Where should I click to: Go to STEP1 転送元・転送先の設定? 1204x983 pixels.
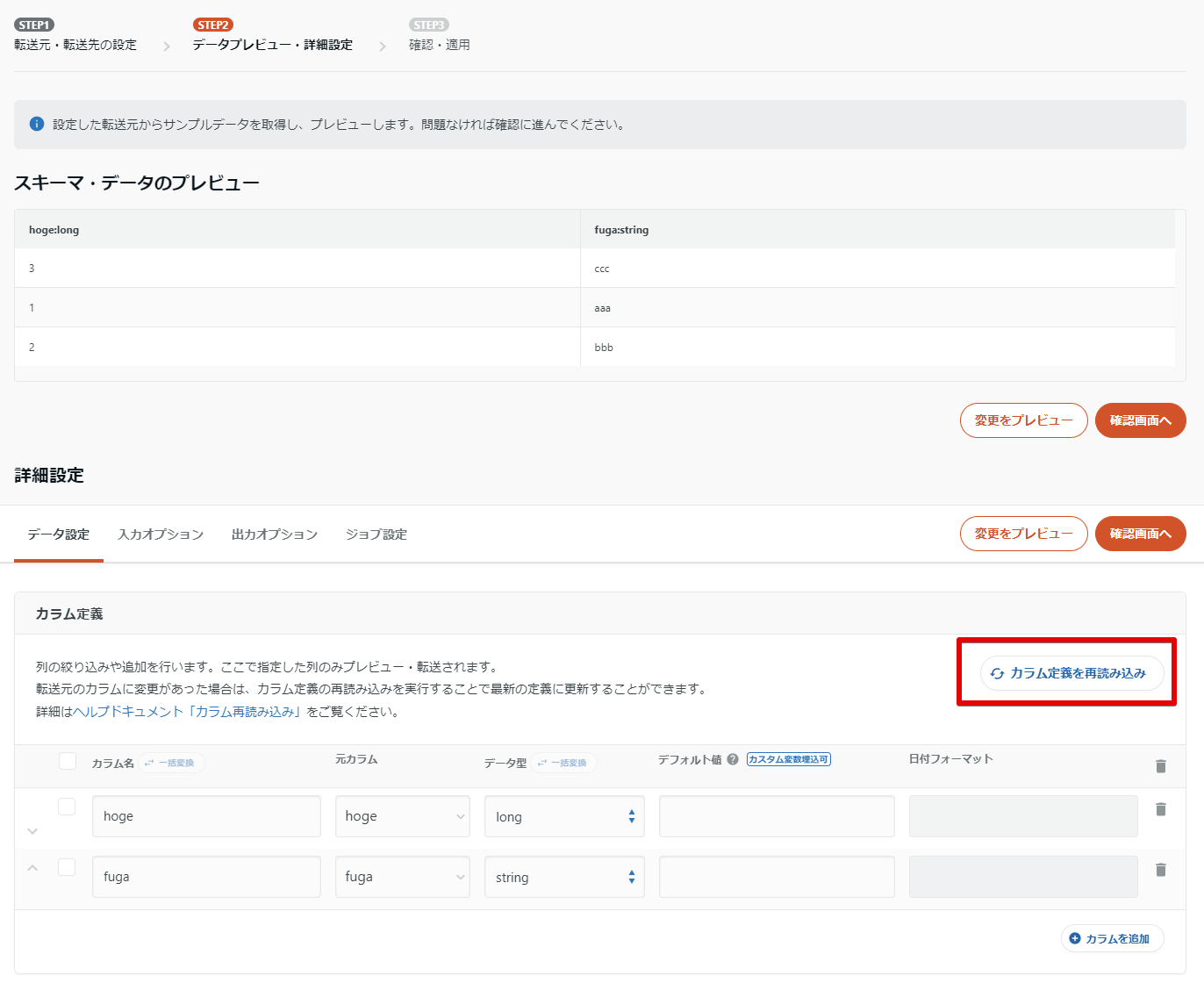[x=75, y=36]
